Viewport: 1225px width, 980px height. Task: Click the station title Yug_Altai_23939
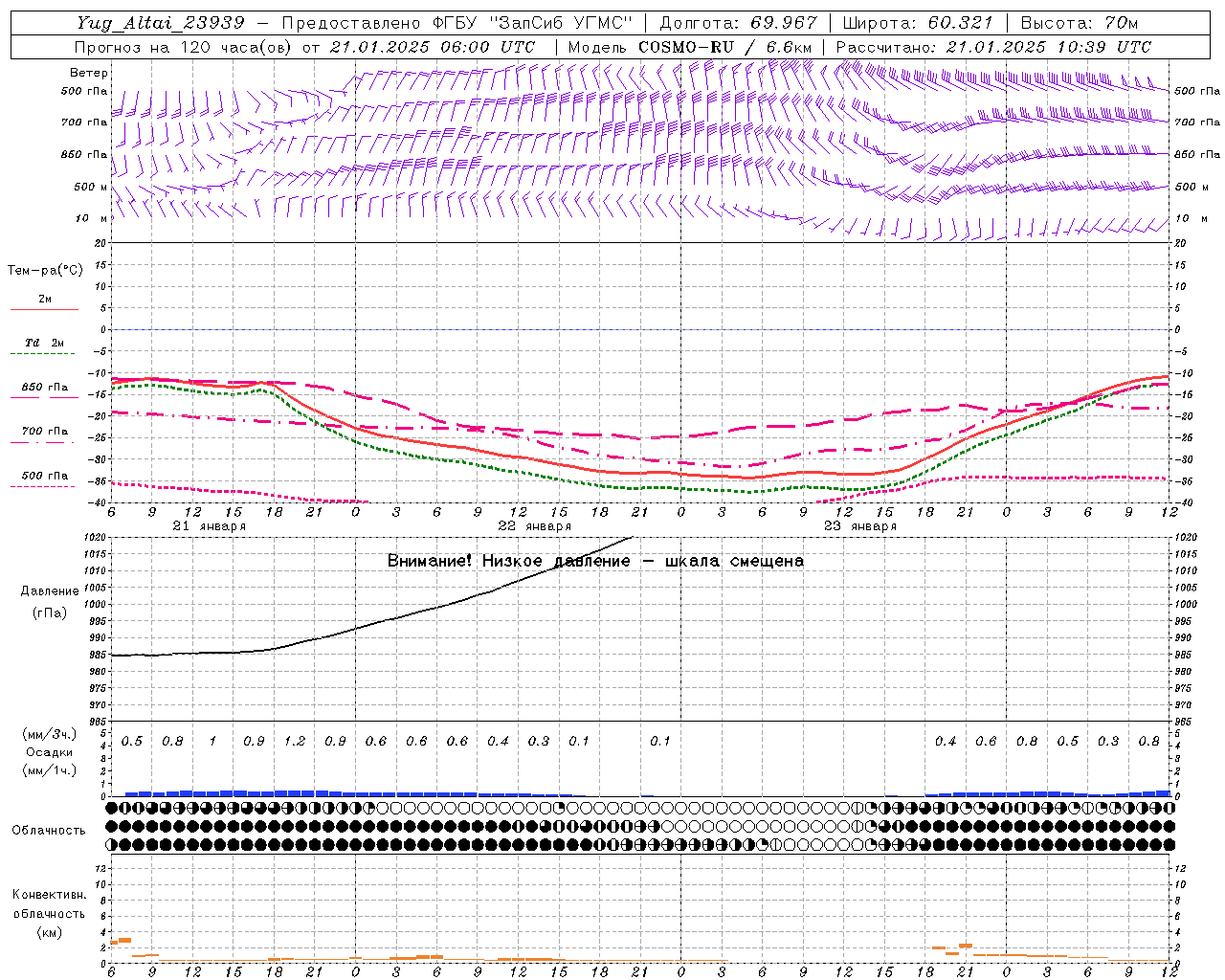160,23
